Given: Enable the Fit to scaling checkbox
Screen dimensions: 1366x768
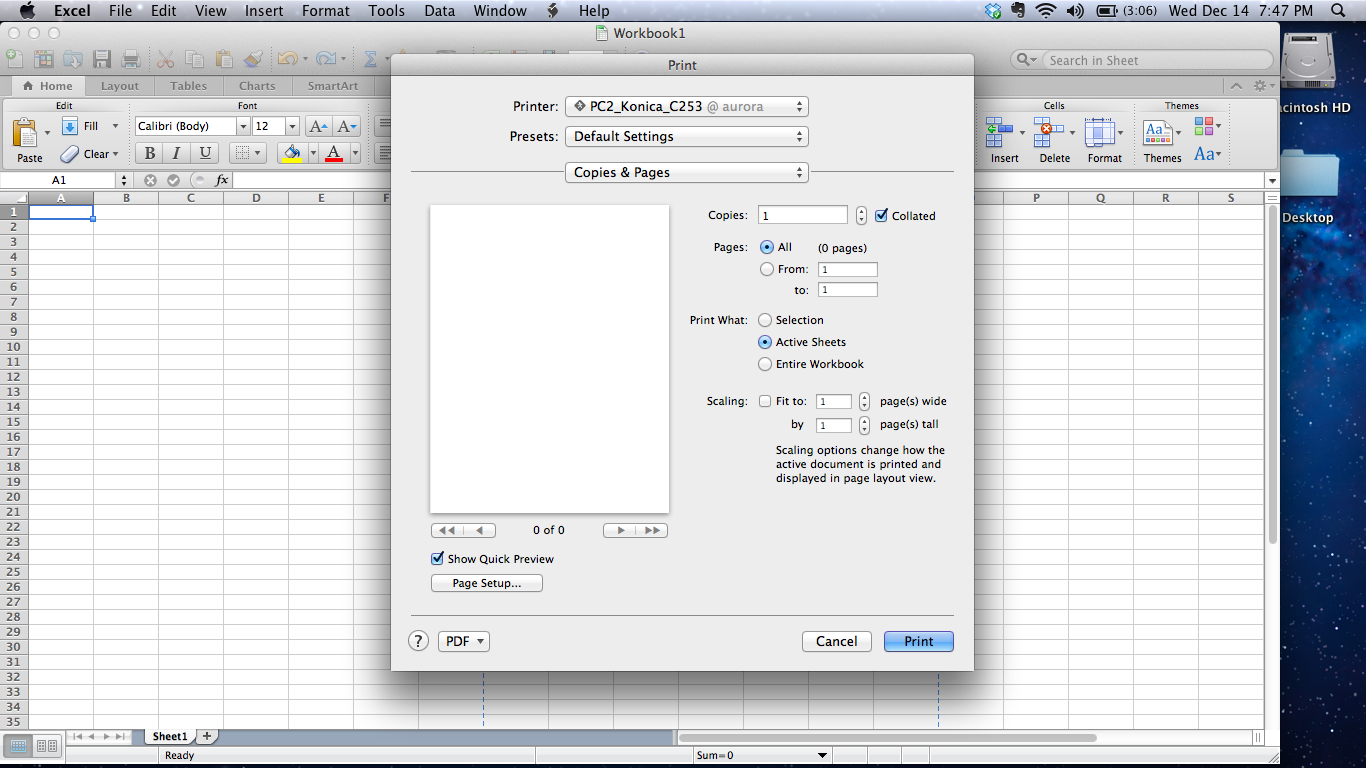Looking at the screenshot, I should pyautogui.click(x=765, y=401).
